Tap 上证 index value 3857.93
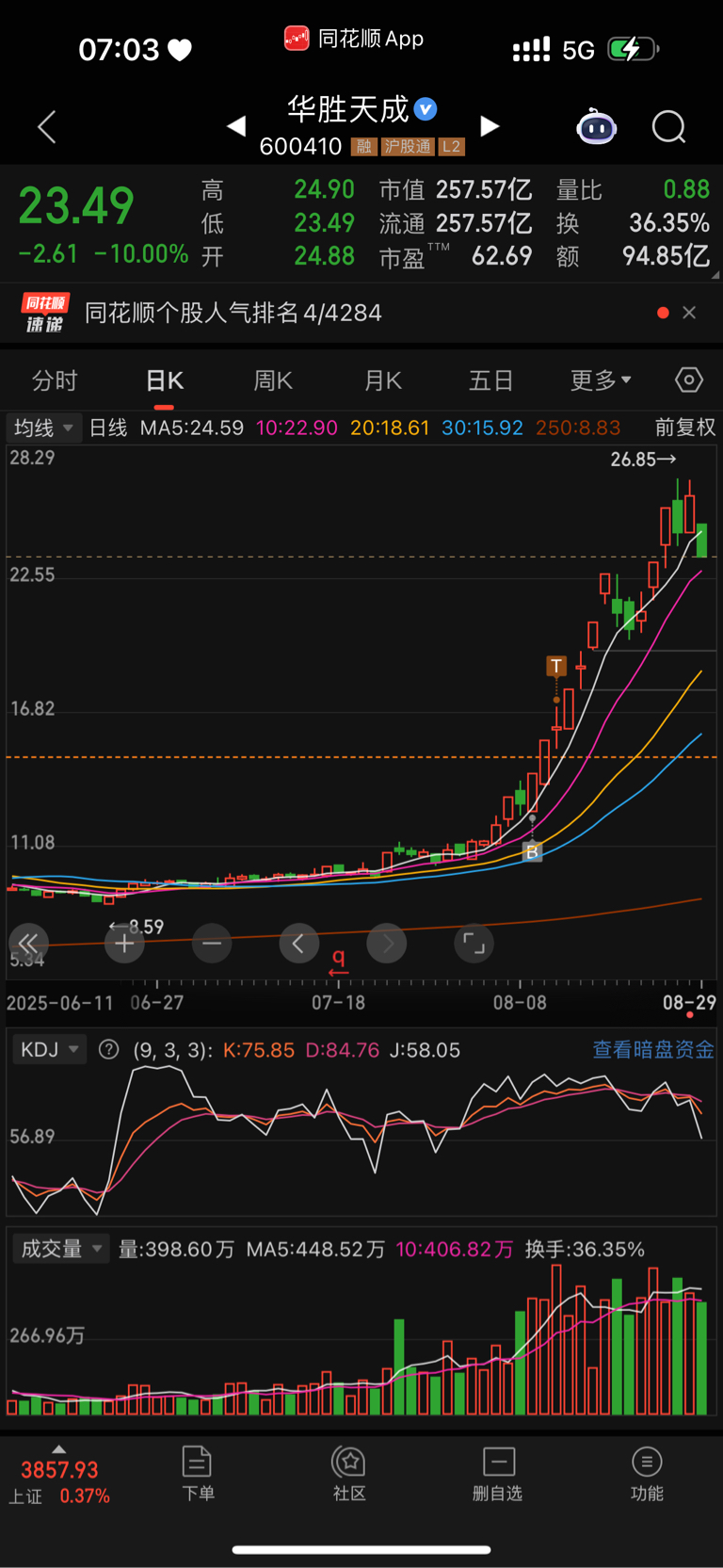 pos(59,1470)
